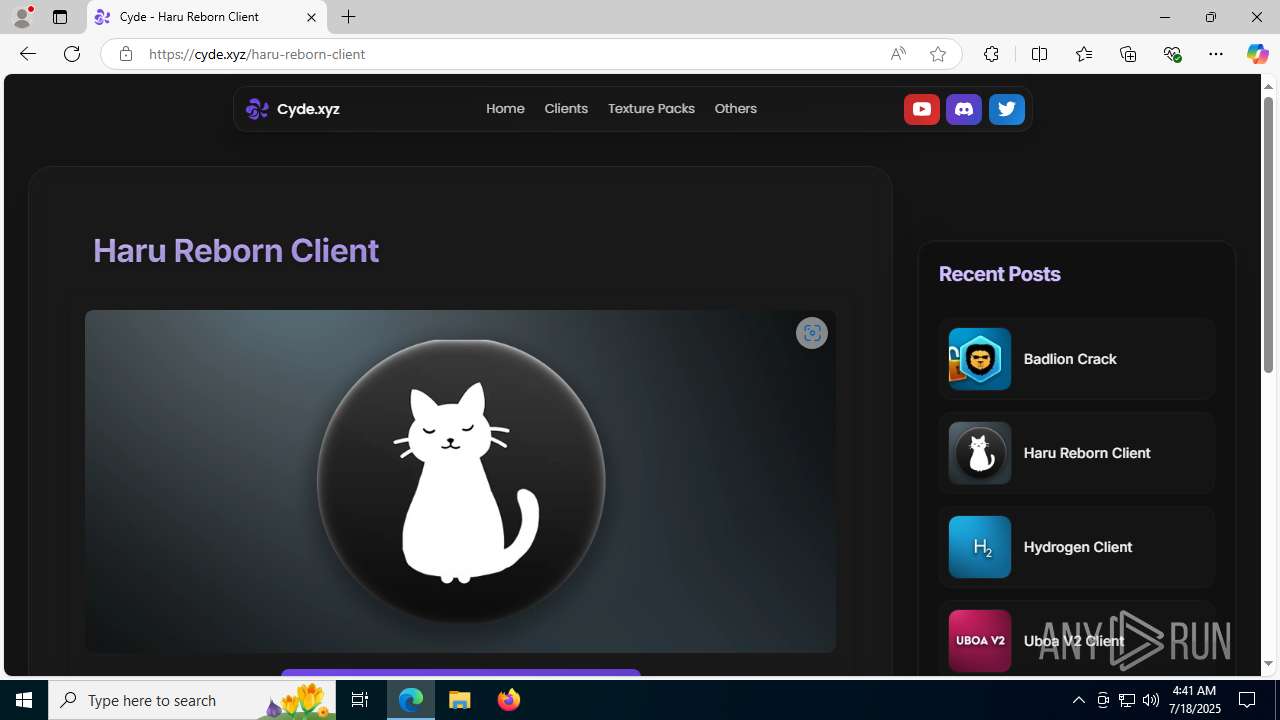Viewport: 1280px width, 720px height.
Task: Go to Home menu item
Action: (x=505, y=109)
